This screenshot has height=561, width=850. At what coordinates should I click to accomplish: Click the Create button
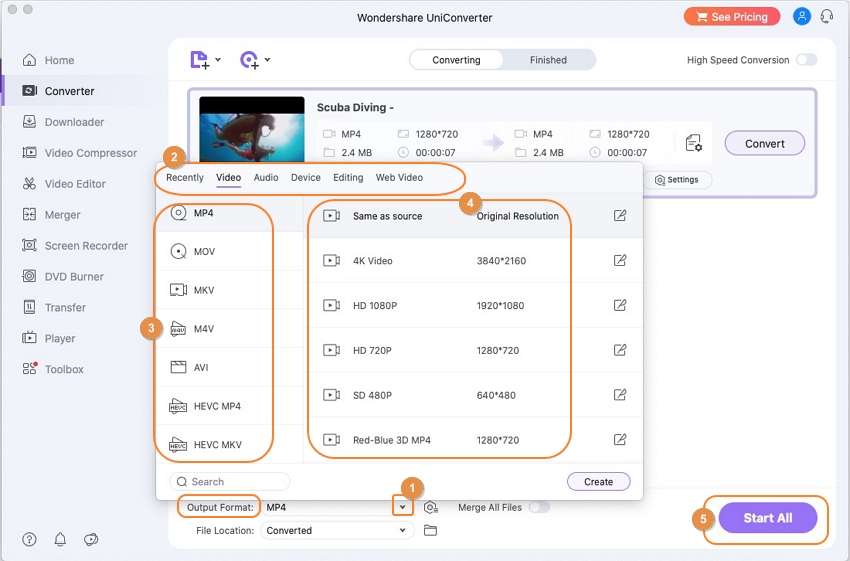pyautogui.click(x=598, y=482)
